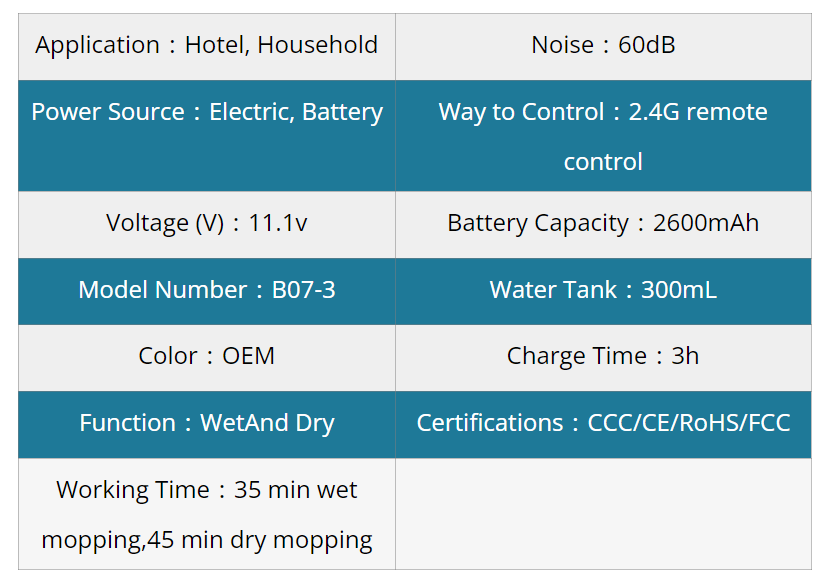Click the Color OEM cell
824x576 pixels.
pyautogui.click(x=207, y=358)
